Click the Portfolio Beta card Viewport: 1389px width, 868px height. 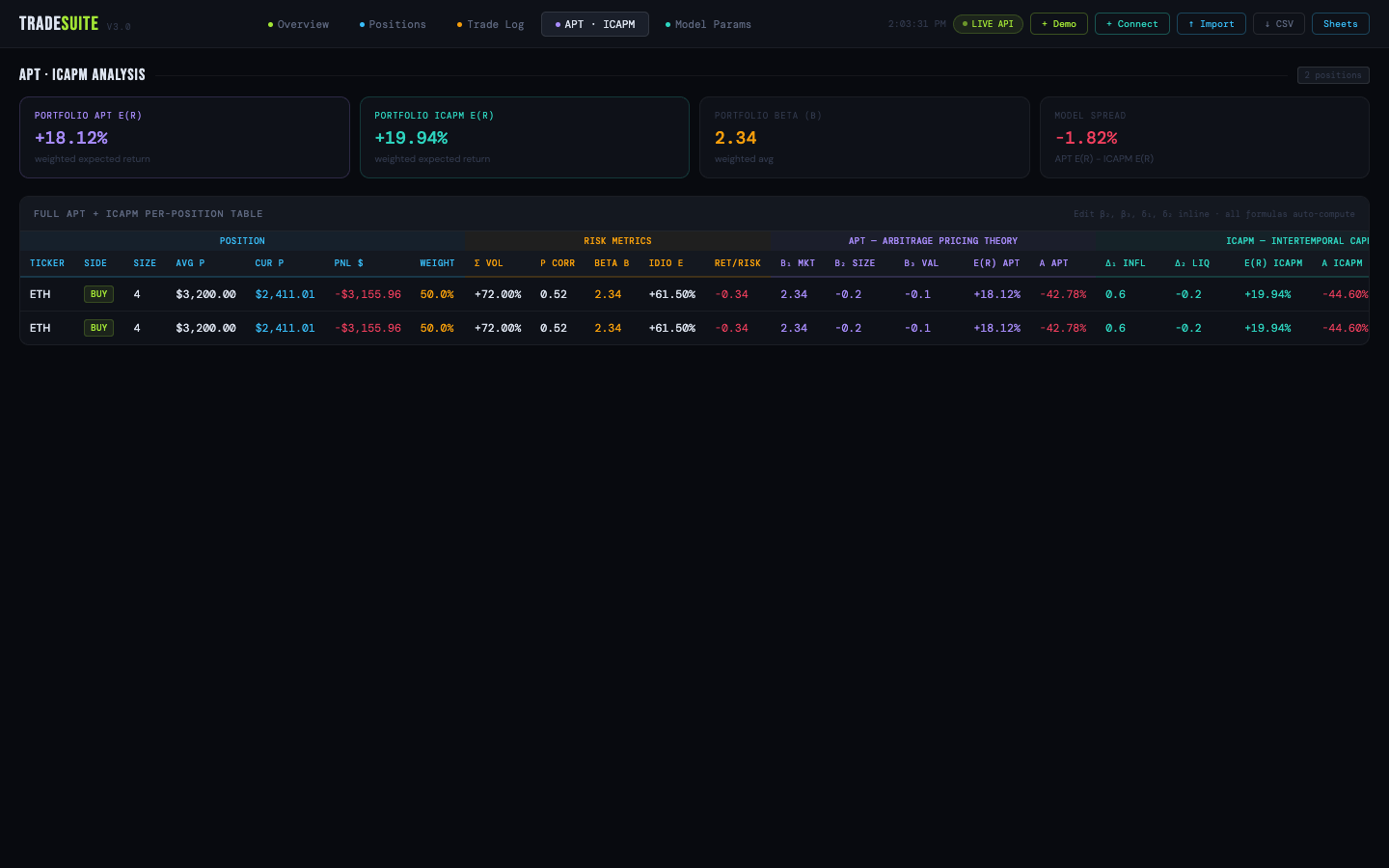coord(864,137)
